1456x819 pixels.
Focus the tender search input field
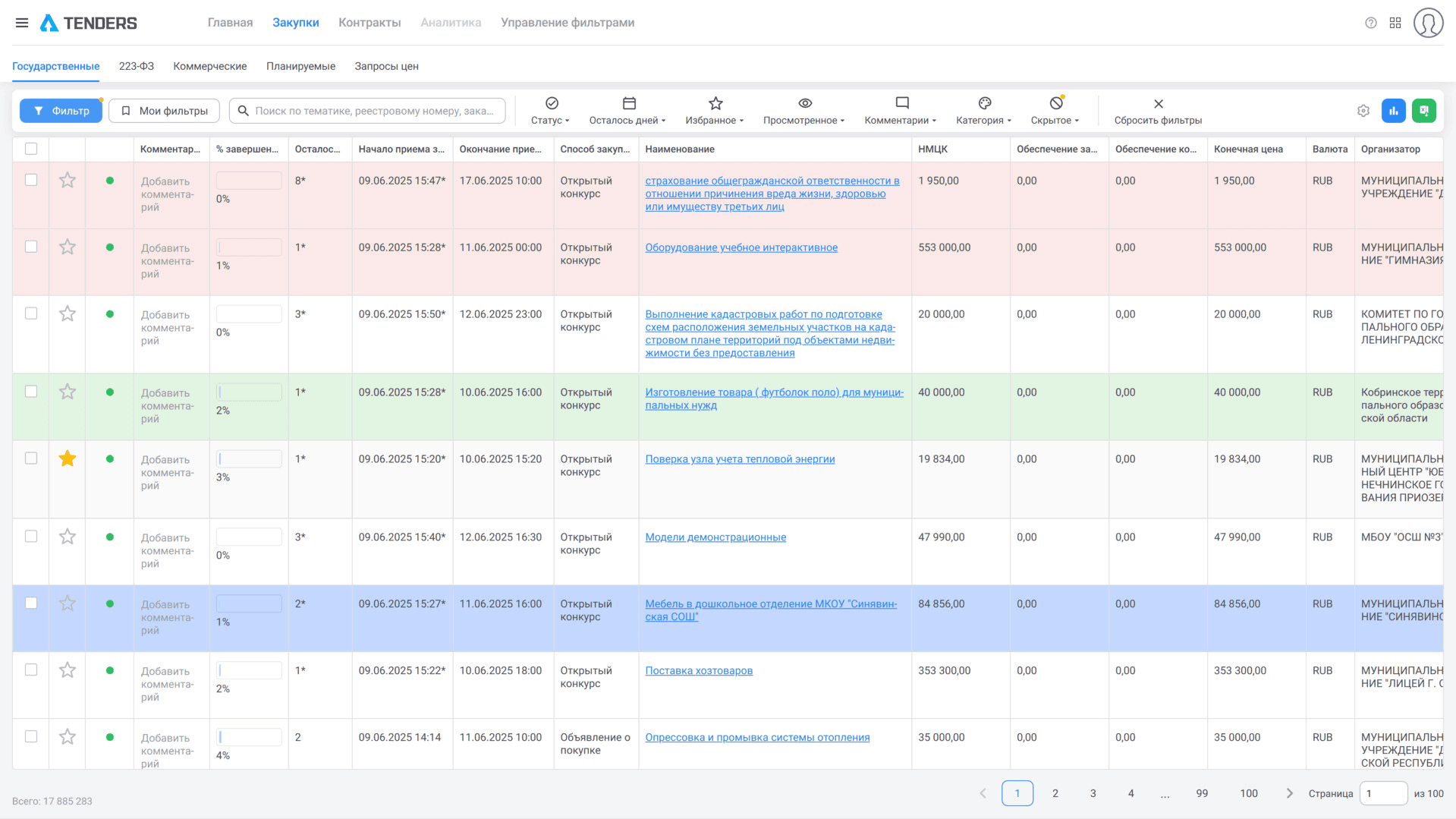point(367,111)
